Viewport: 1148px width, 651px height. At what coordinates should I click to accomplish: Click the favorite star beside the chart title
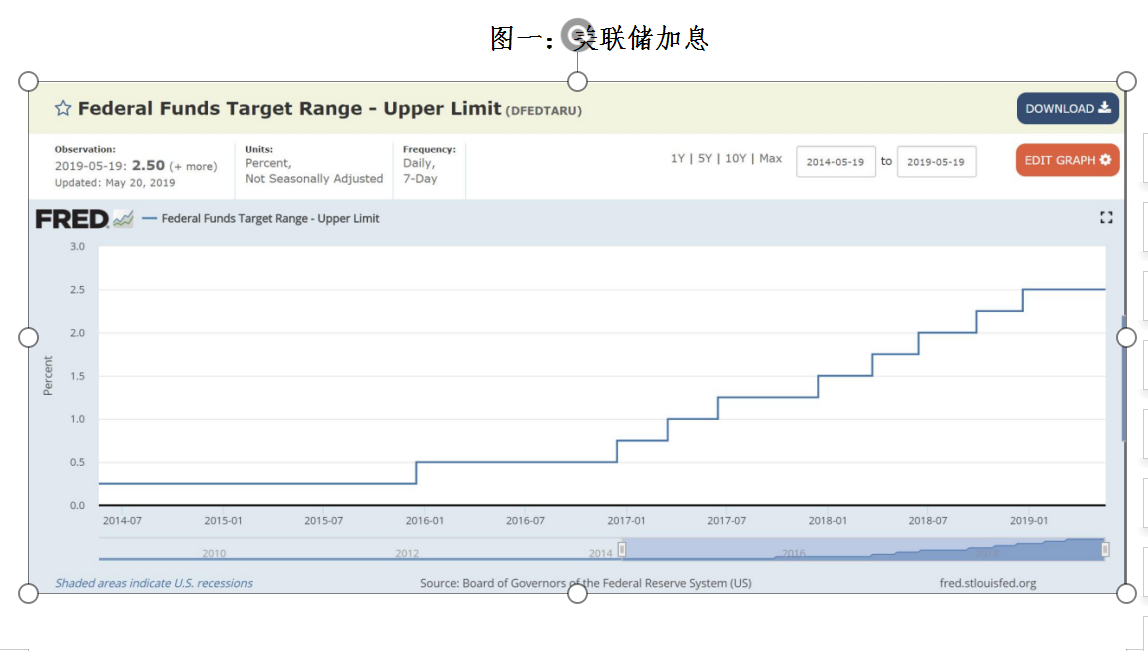coord(63,108)
